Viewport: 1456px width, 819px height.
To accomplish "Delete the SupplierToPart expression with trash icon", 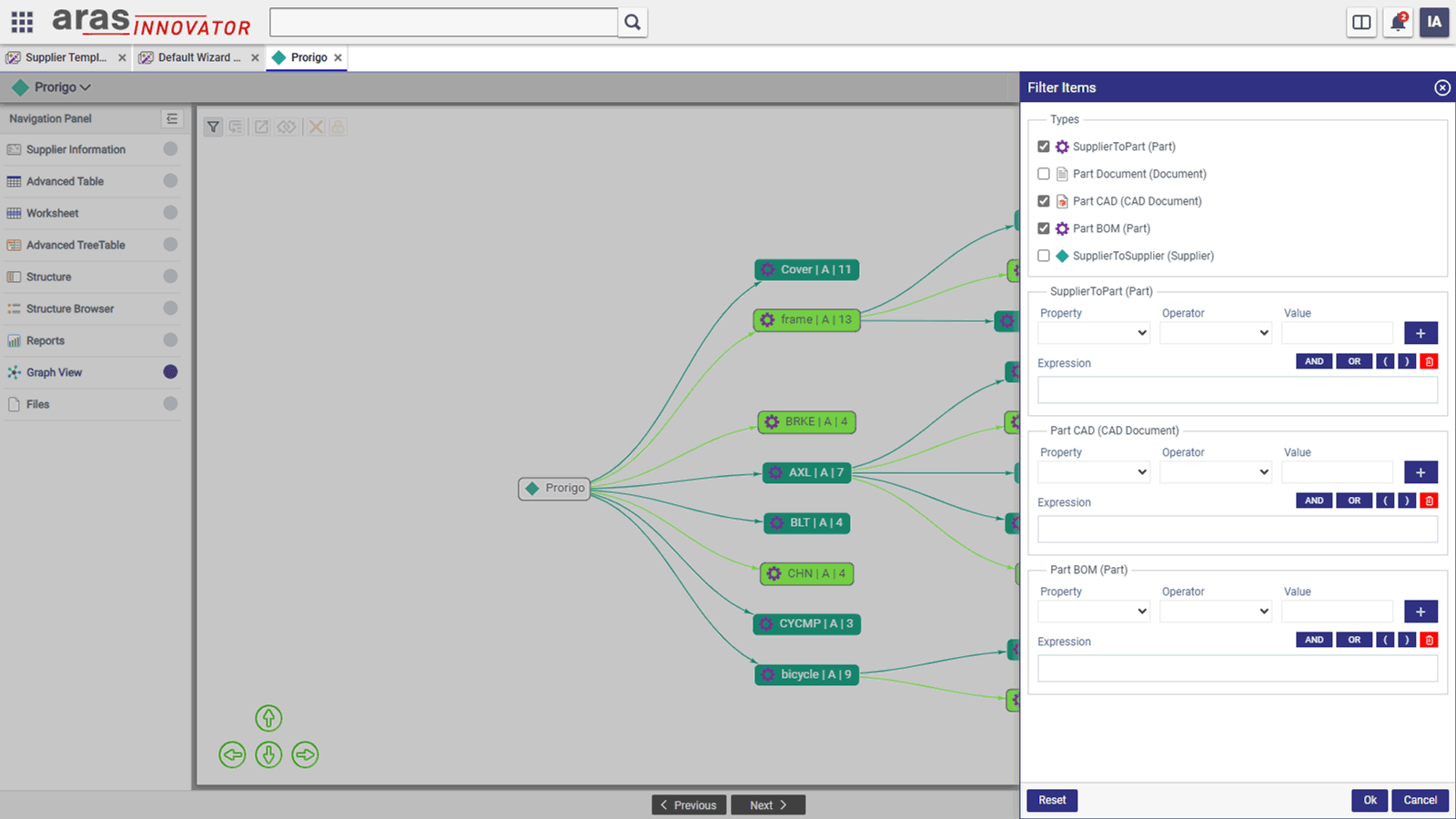I will (1429, 361).
